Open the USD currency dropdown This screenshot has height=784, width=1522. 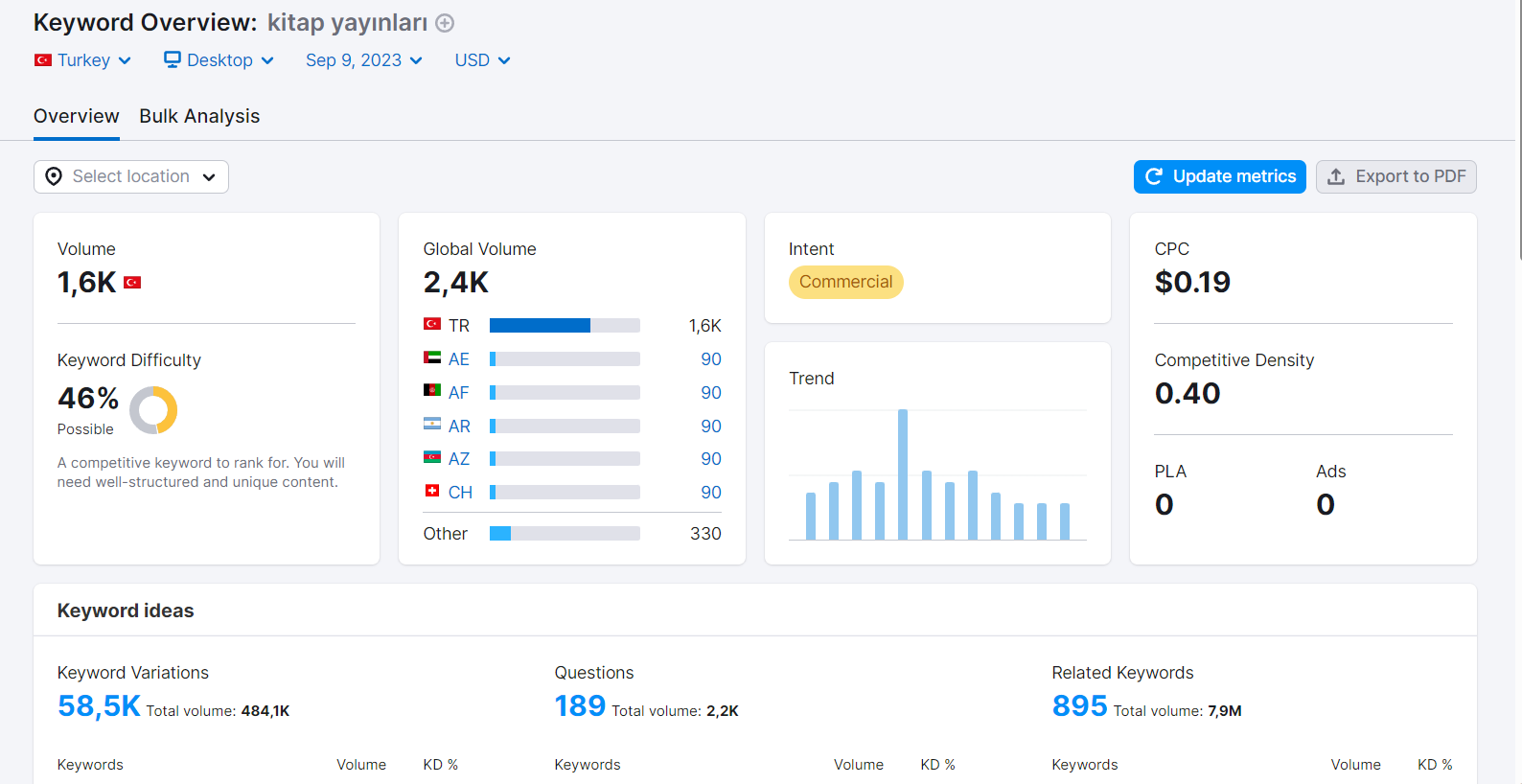(483, 60)
